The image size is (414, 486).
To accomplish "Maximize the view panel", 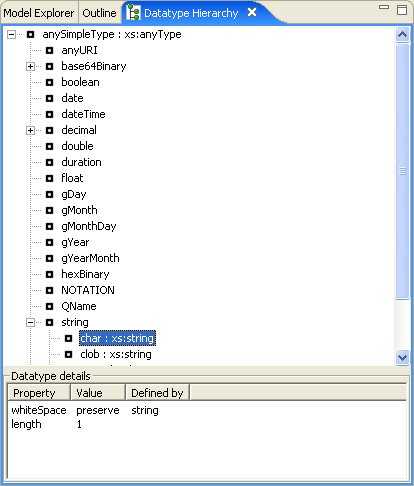I will click(402, 10).
